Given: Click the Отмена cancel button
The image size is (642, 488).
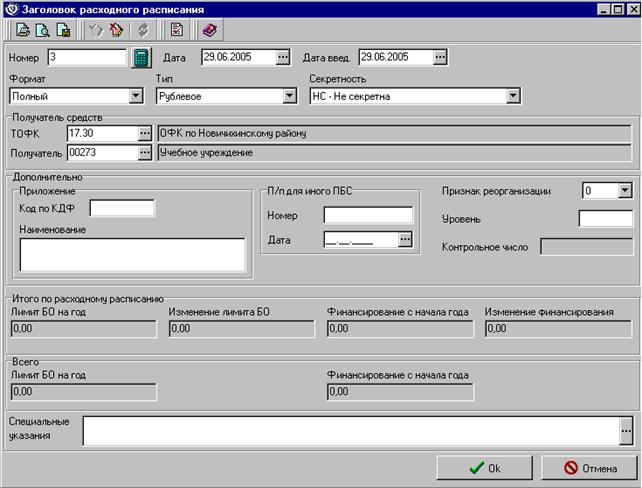Looking at the screenshot, I should pyautogui.click(x=590, y=468).
